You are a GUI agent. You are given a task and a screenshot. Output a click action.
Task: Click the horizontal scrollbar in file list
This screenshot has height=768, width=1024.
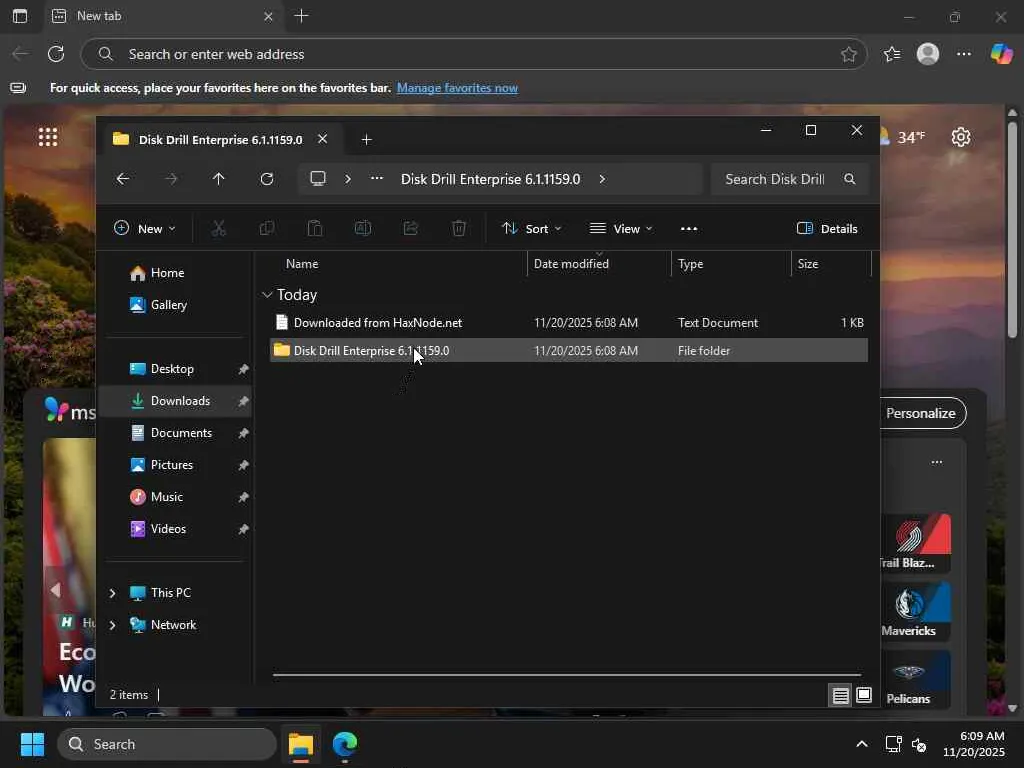pos(566,675)
